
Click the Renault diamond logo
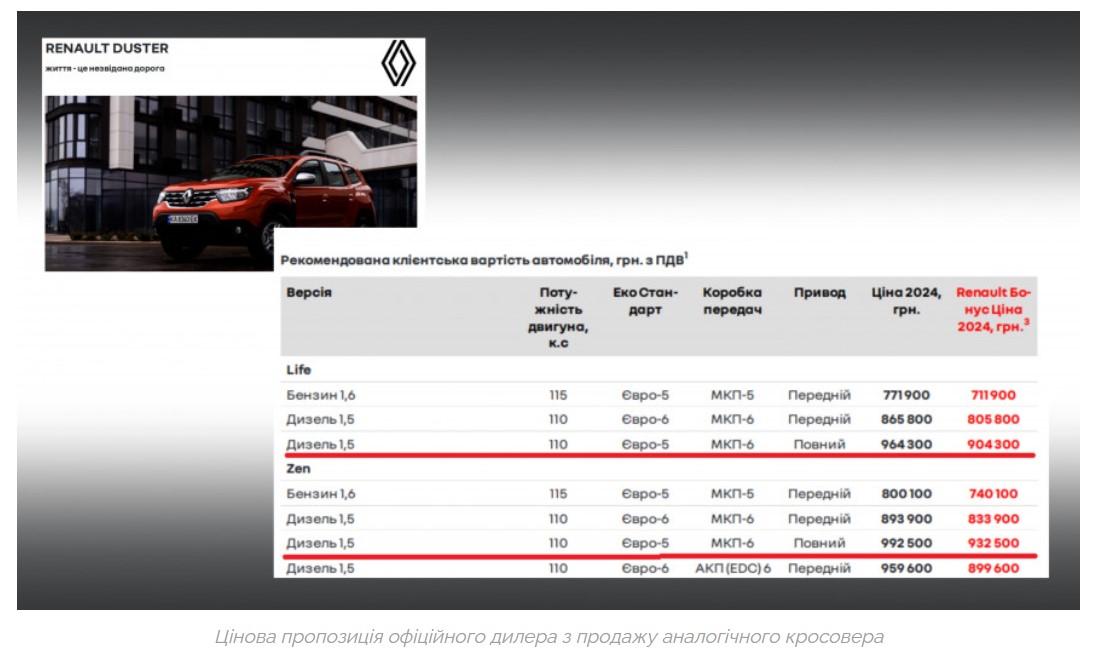point(398,65)
